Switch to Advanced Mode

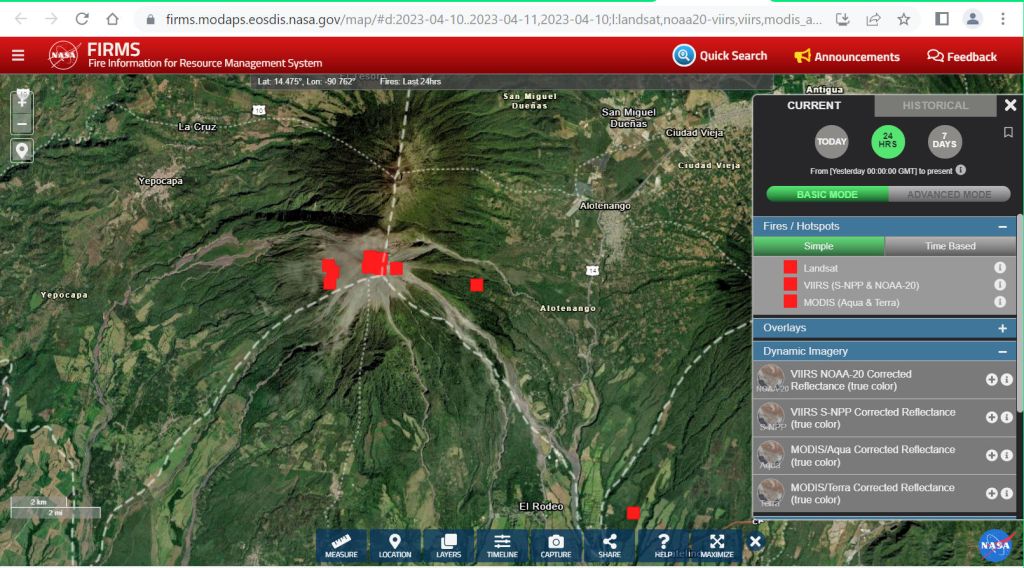(x=949, y=194)
